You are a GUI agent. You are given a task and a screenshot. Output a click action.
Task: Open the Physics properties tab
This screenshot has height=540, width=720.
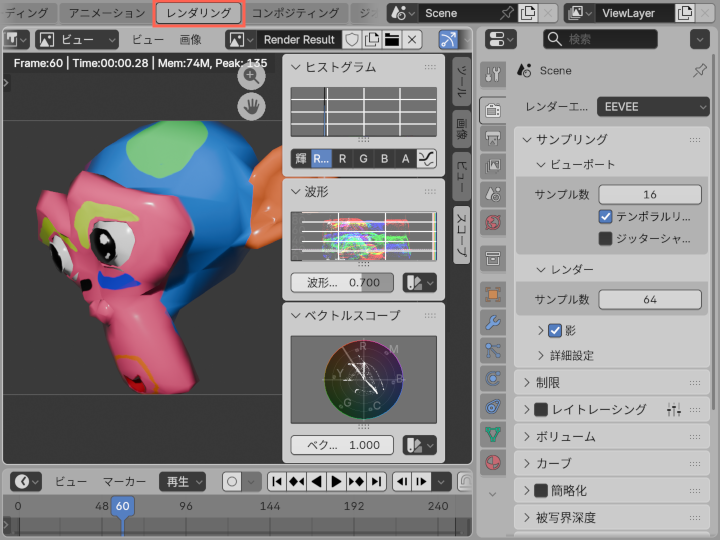493,379
